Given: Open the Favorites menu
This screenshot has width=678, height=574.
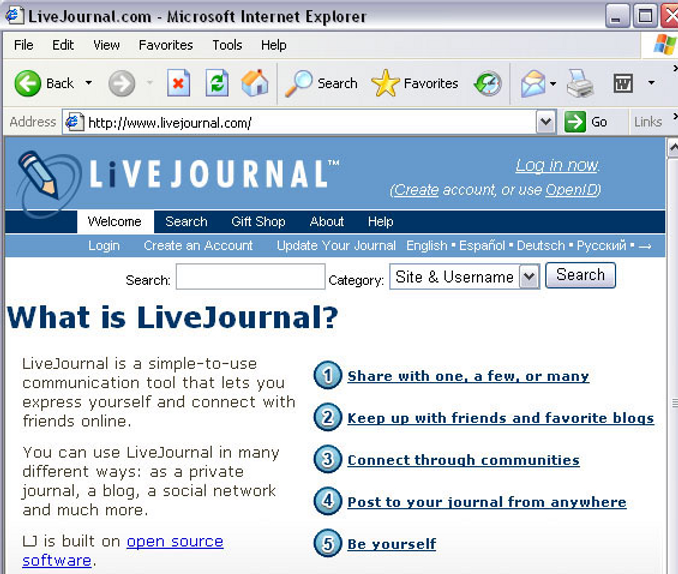Looking at the screenshot, I should pyautogui.click(x=166, y=45).
